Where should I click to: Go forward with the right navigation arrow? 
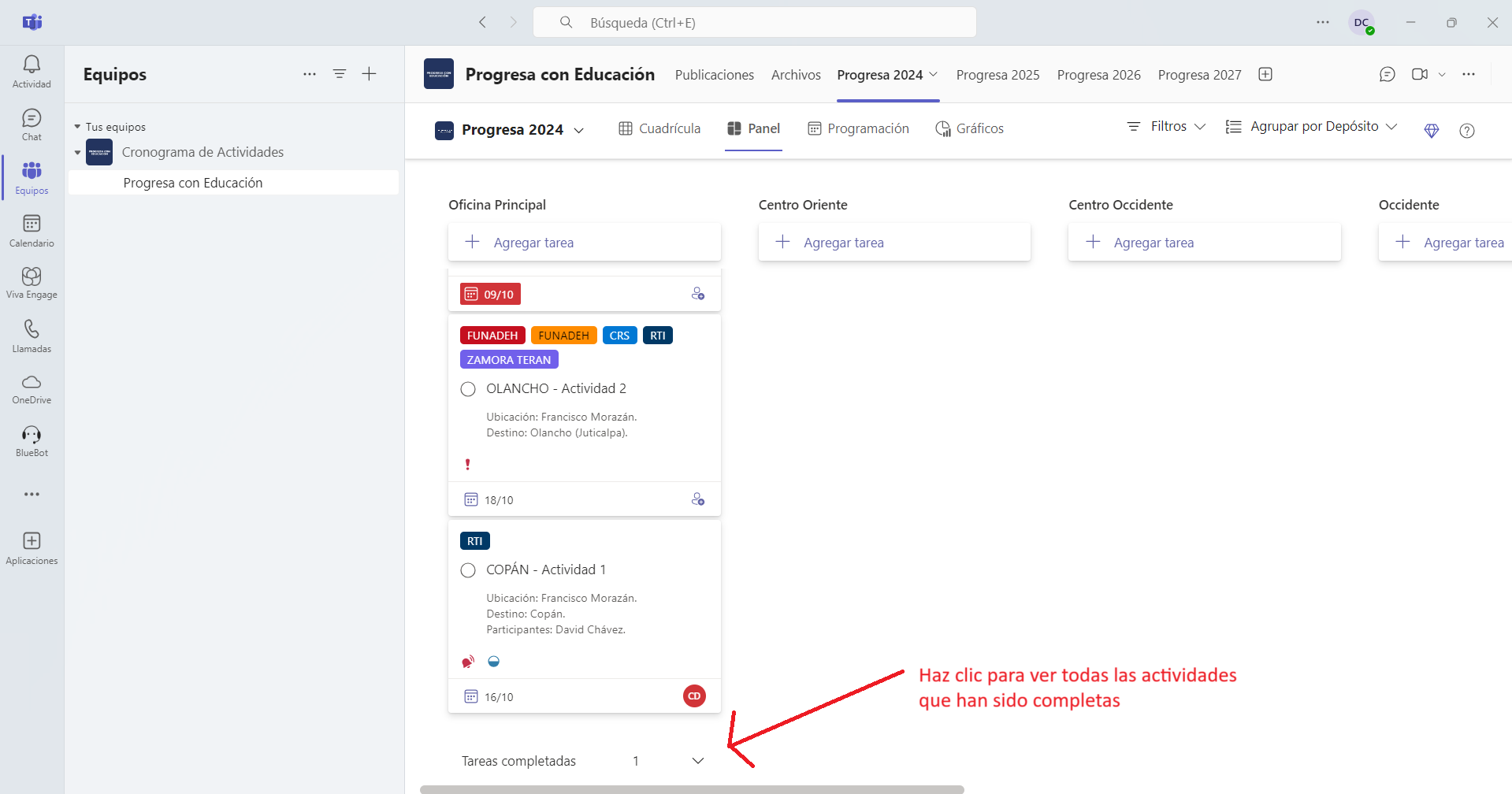513,23
